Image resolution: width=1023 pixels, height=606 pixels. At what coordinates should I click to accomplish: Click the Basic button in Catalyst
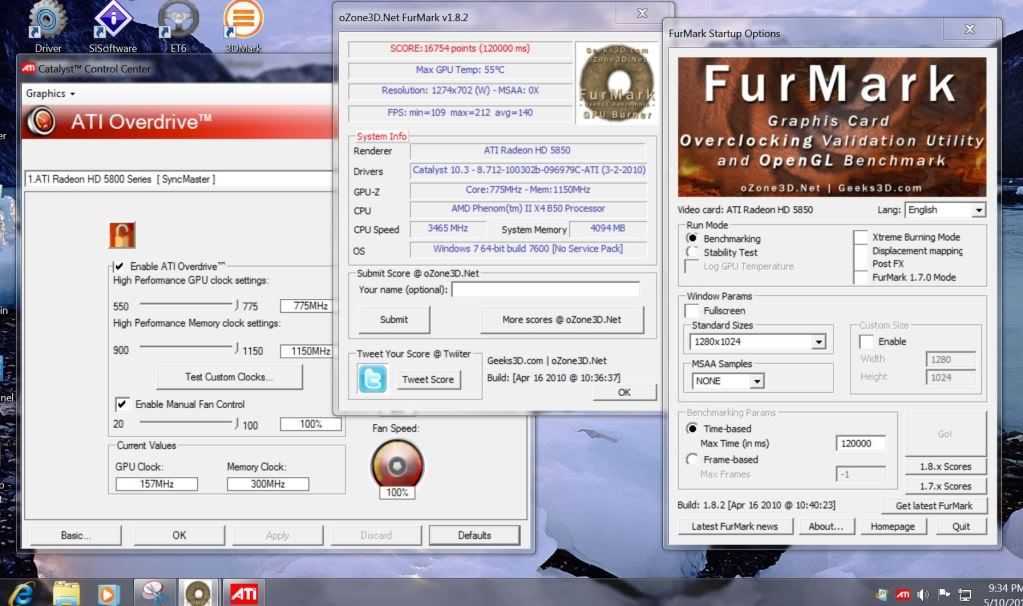[x=76, y=535]
